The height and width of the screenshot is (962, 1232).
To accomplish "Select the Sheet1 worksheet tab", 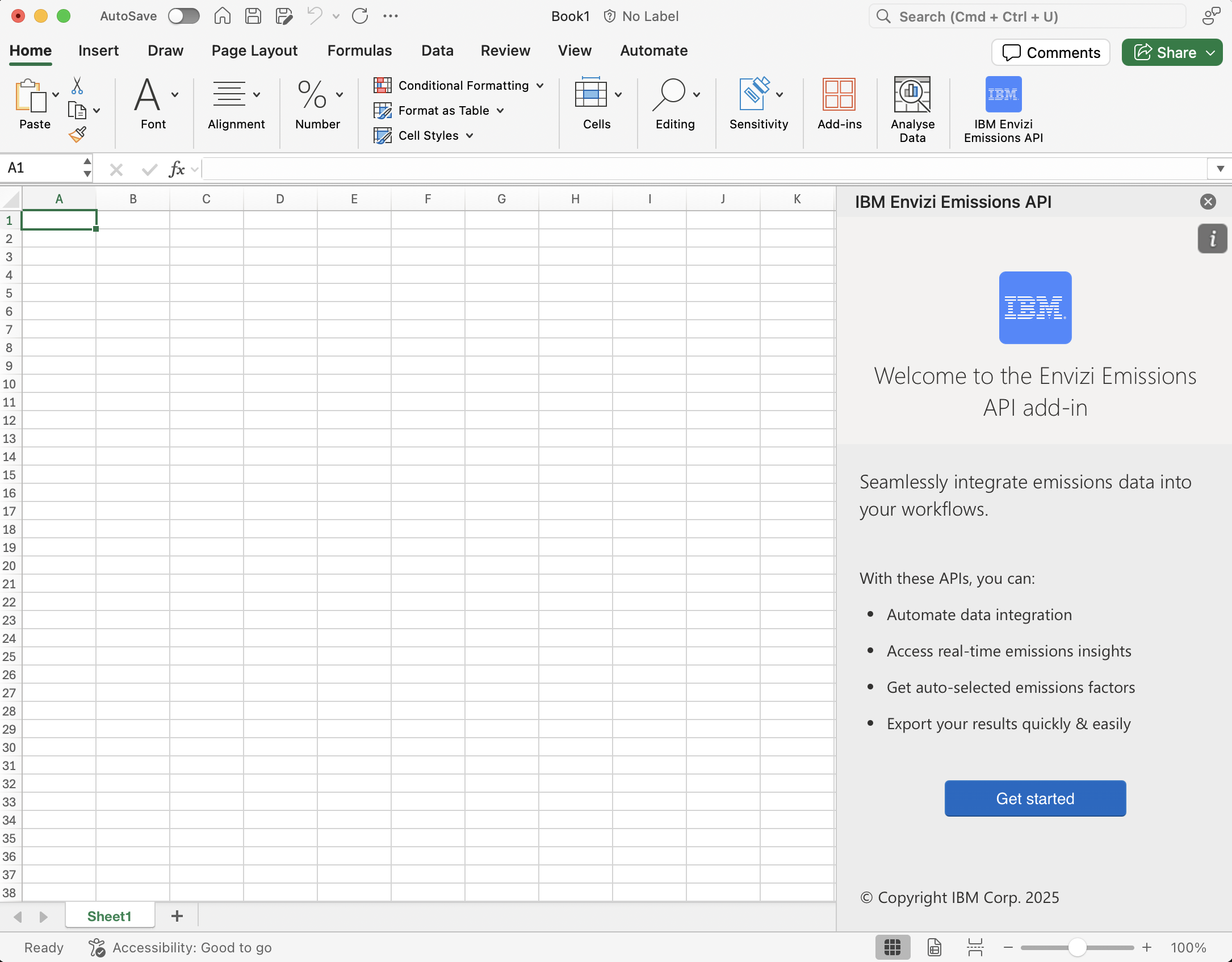I will 109,916.
